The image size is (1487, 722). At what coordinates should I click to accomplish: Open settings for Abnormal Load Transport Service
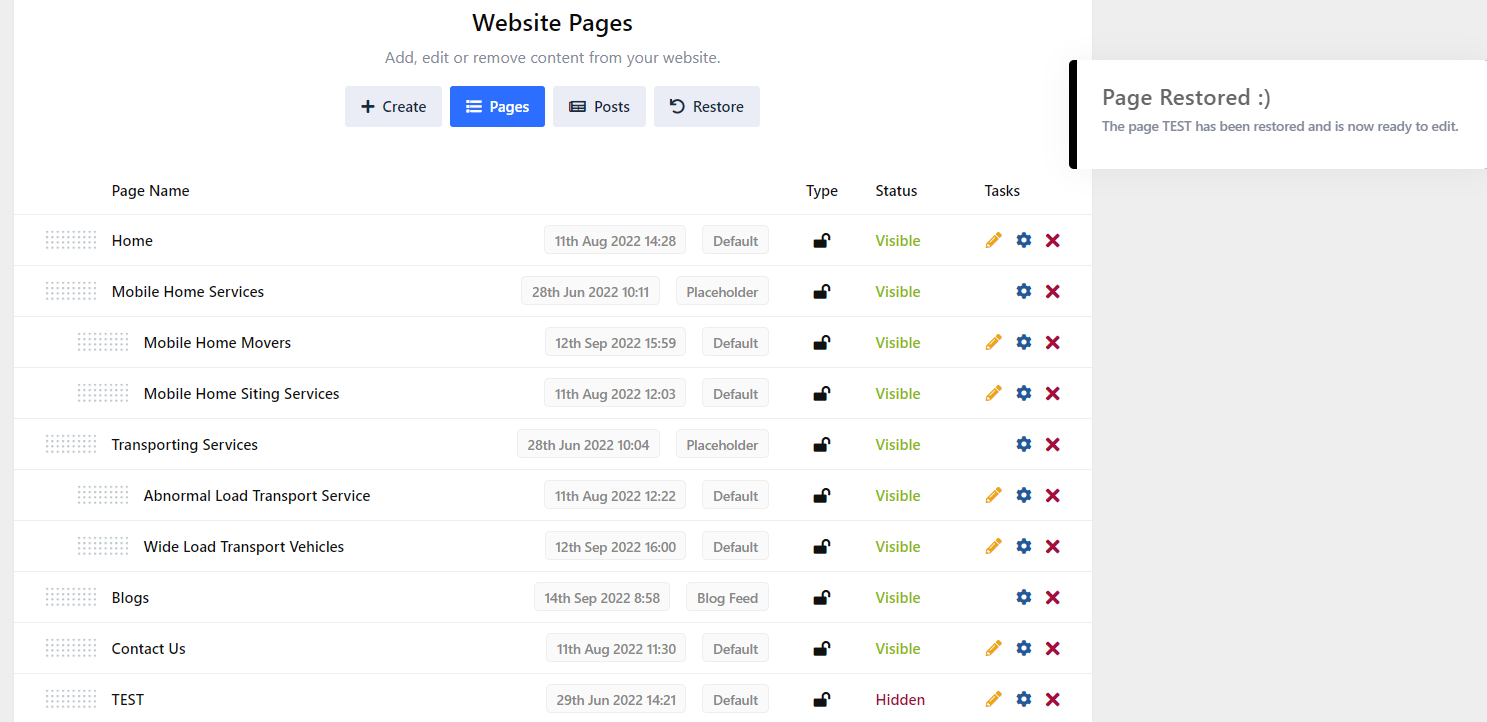(x=1023, y=495)
